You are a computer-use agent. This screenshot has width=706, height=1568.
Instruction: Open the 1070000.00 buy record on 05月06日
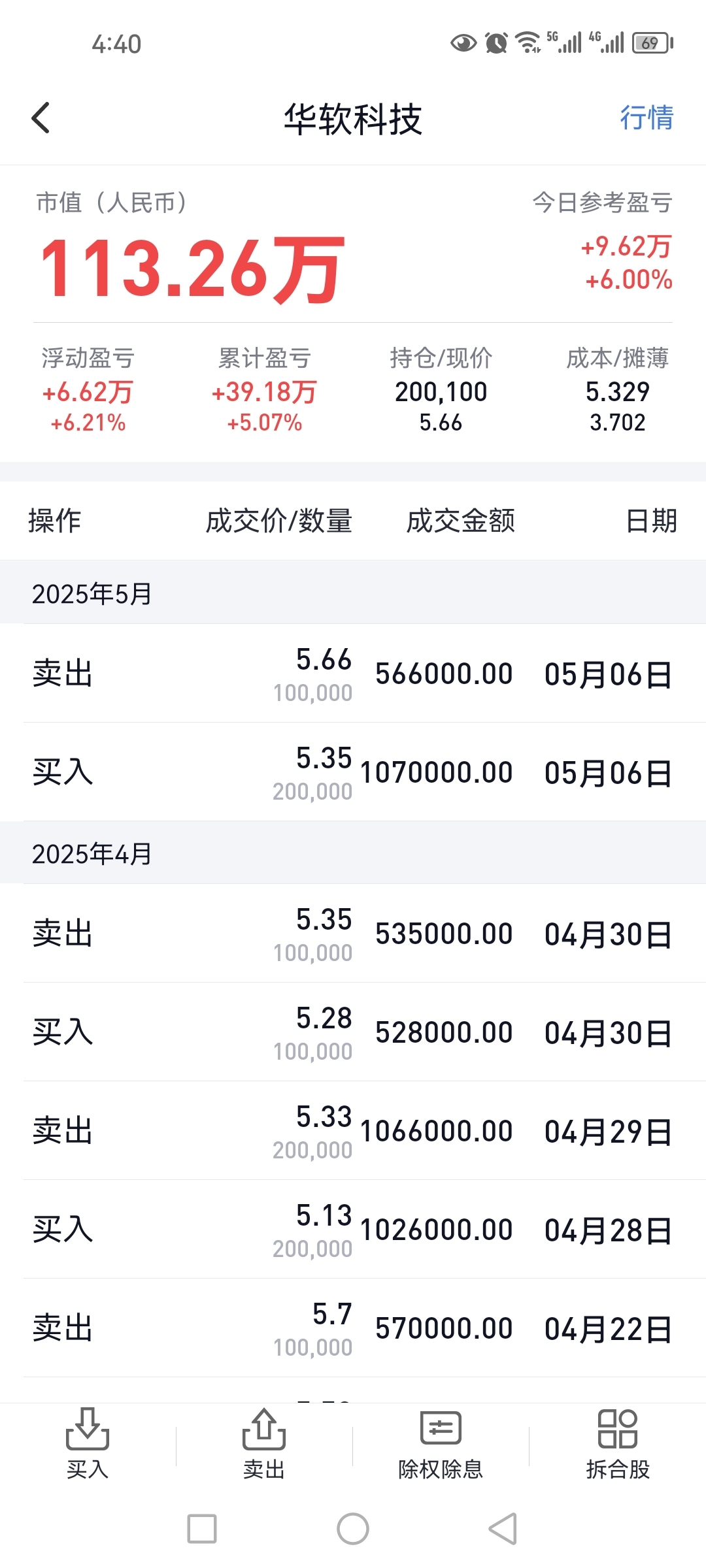[x=353, y=772]
